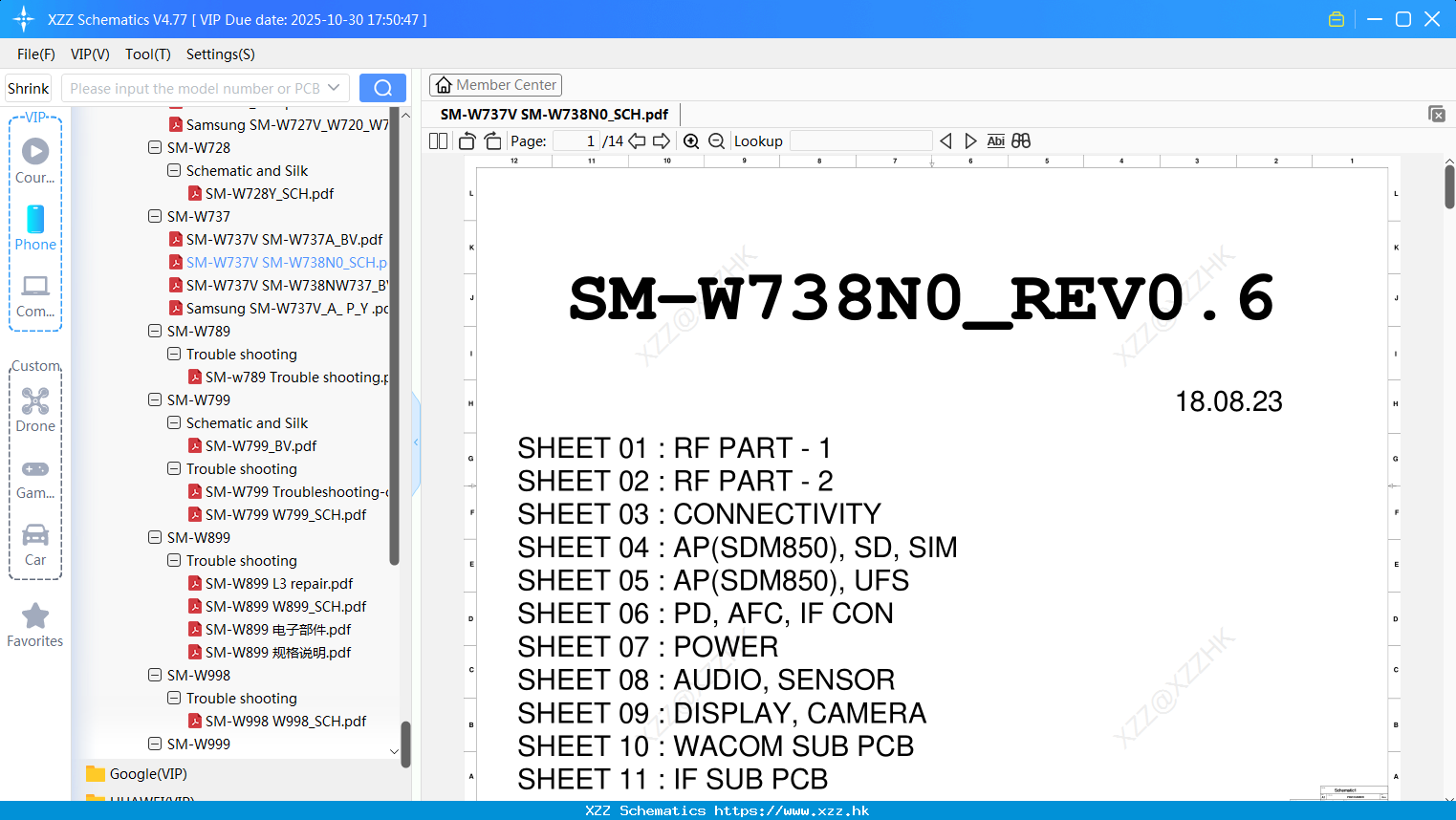
Task: Collapse the SM-W728 tree node
Action: click(155, 147)
